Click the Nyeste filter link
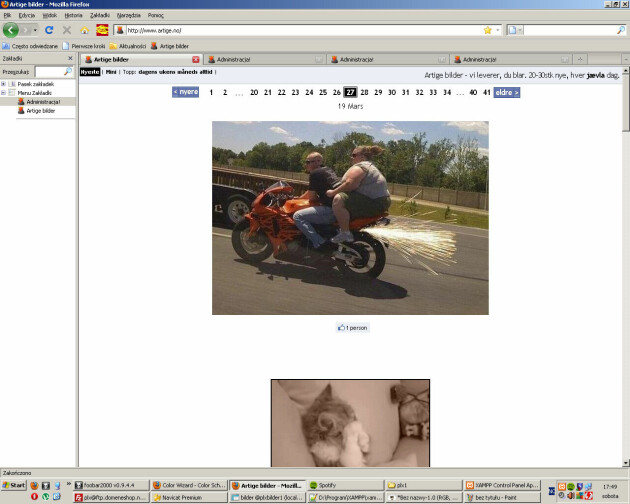 (90, 72)
